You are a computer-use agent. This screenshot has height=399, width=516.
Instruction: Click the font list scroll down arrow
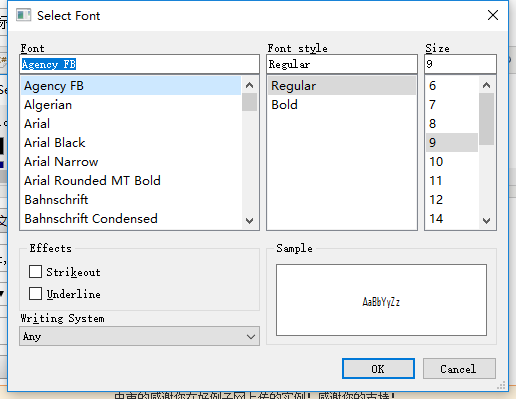pos(249,221)
